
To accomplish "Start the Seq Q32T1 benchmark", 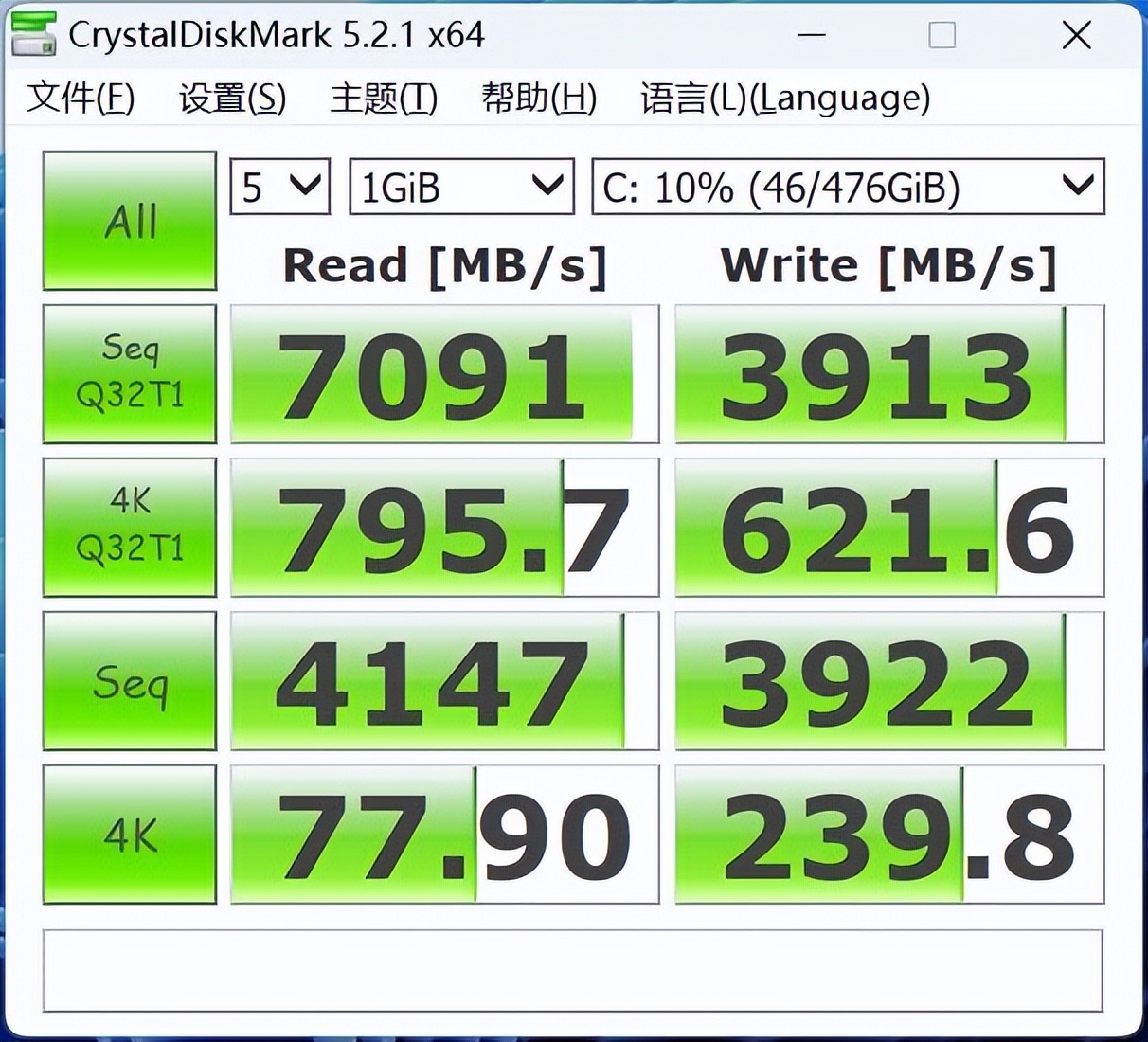I will [130, 374].
